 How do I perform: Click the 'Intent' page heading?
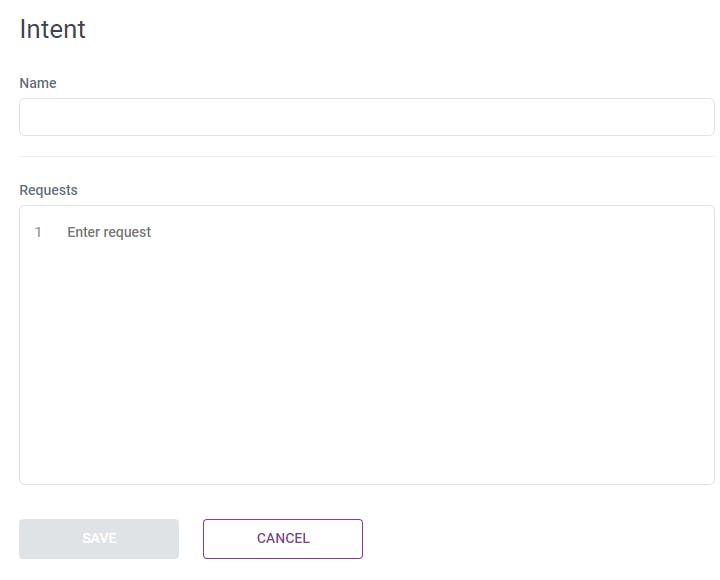click(x=52, y=29)
